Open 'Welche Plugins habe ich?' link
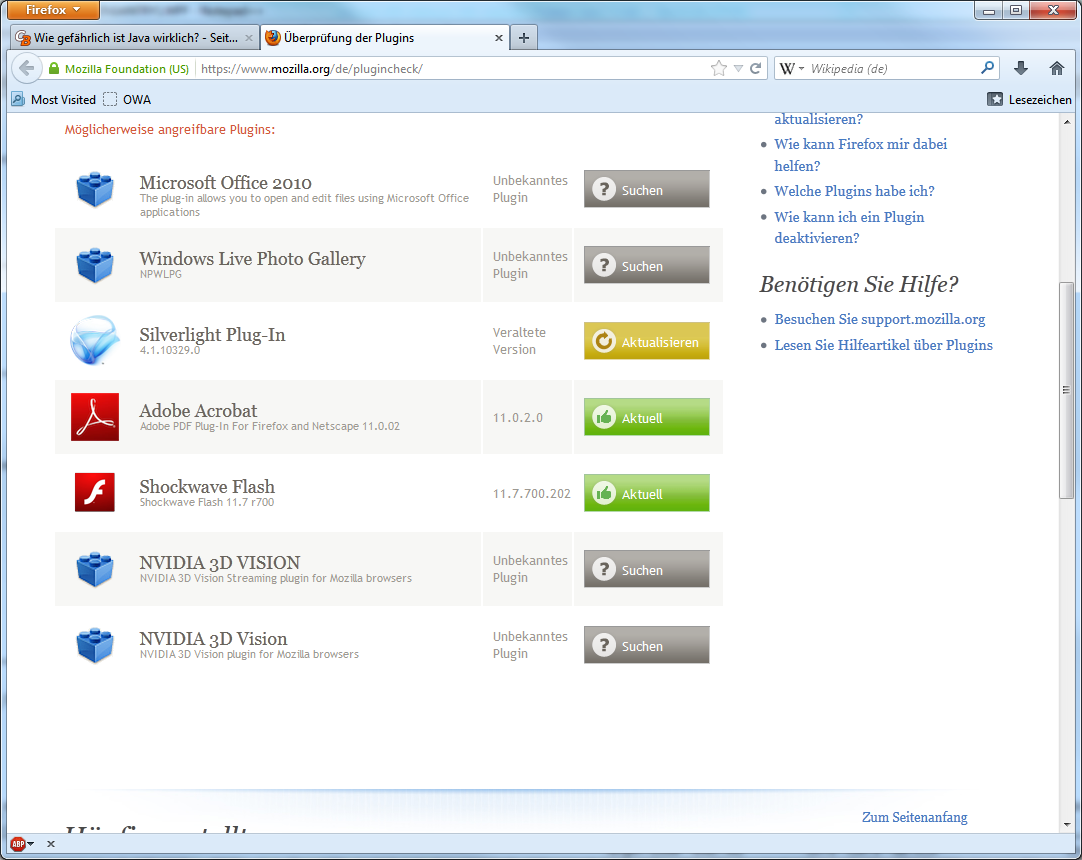 854,191
